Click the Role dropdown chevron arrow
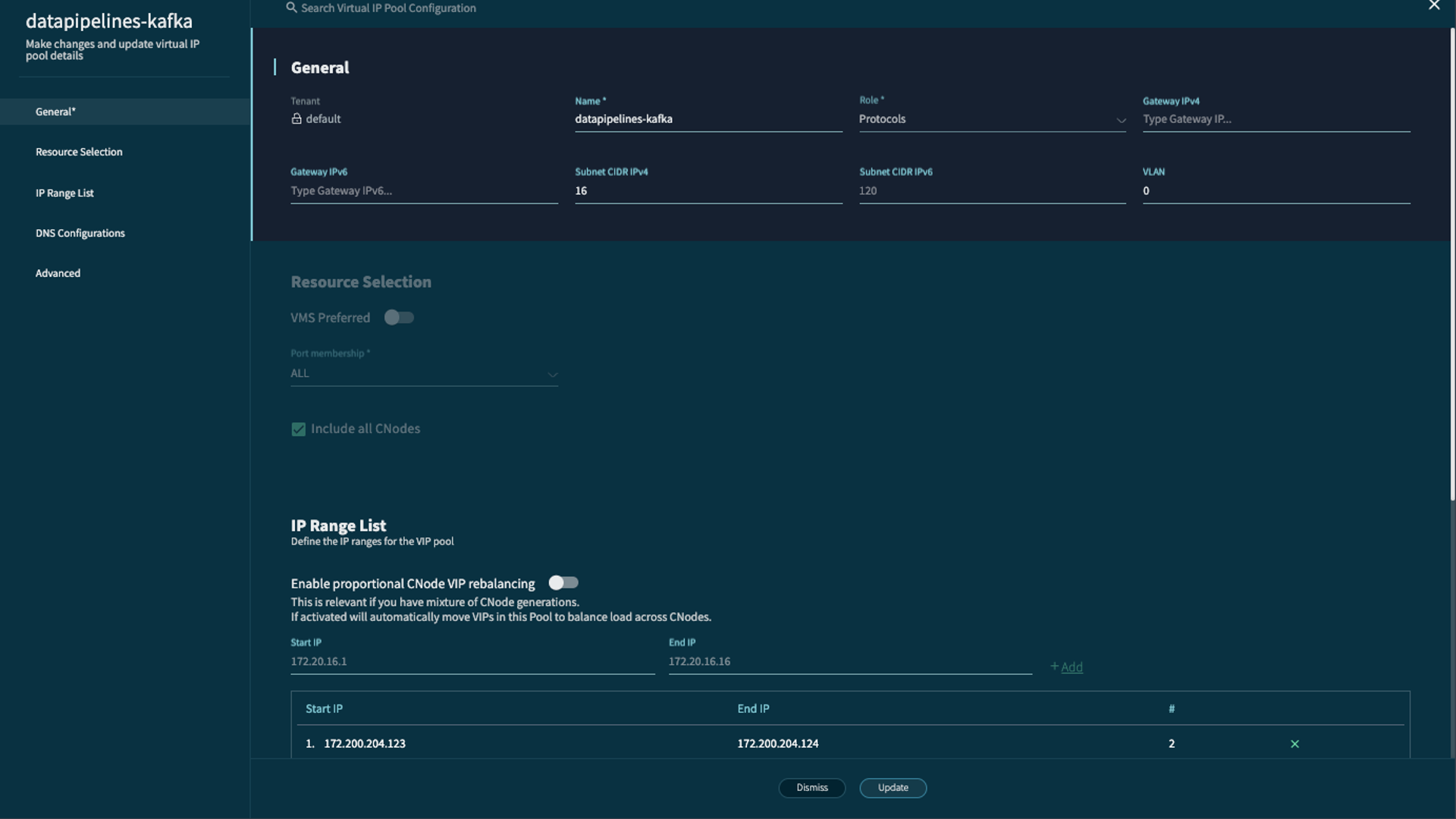The image size is (1456, 819). (x=1120, y=121)
